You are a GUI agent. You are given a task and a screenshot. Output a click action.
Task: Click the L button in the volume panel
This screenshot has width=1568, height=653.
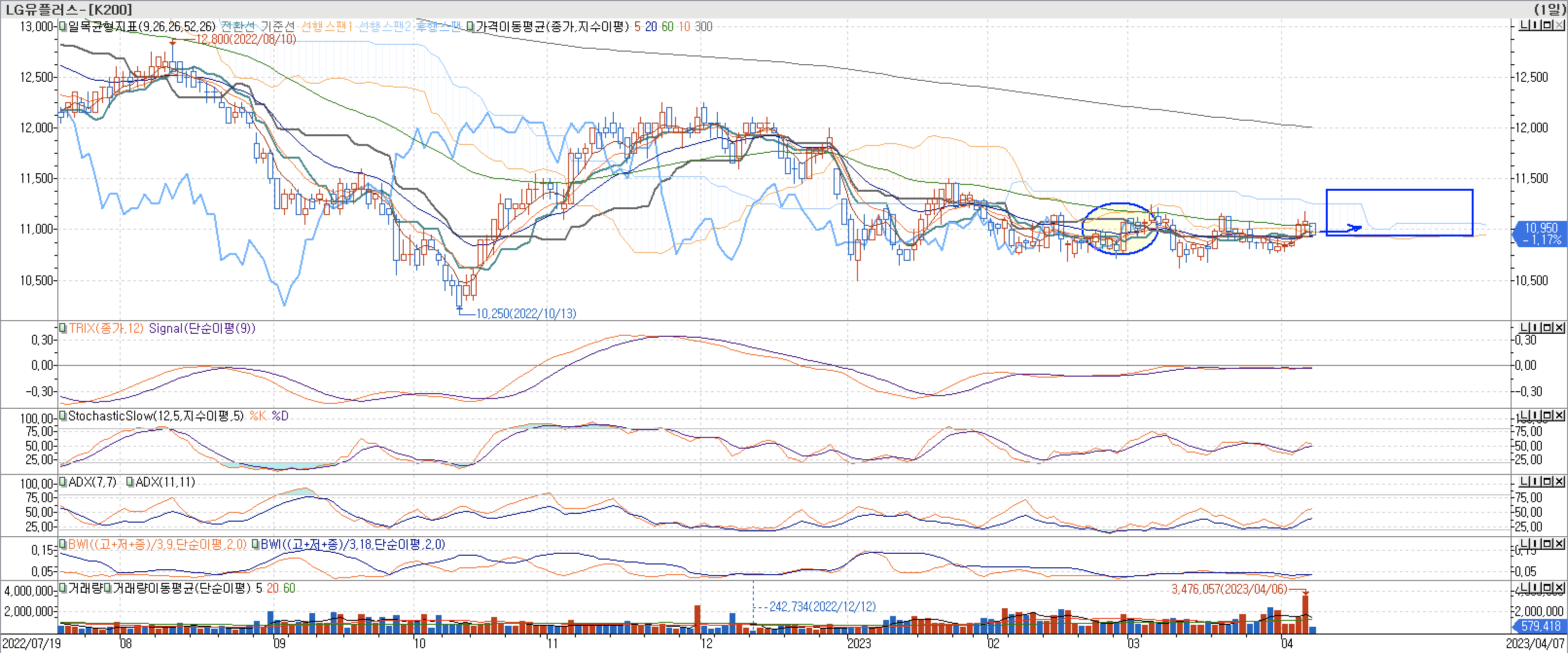pos(1524,588)
